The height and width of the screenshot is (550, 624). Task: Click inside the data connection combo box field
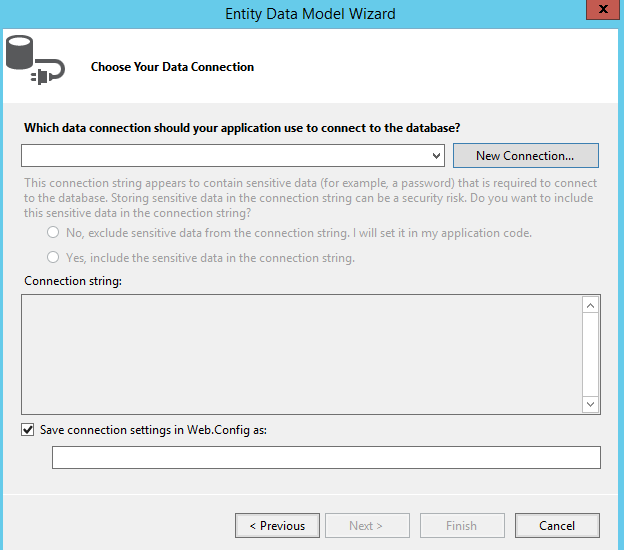pos(233,156)
